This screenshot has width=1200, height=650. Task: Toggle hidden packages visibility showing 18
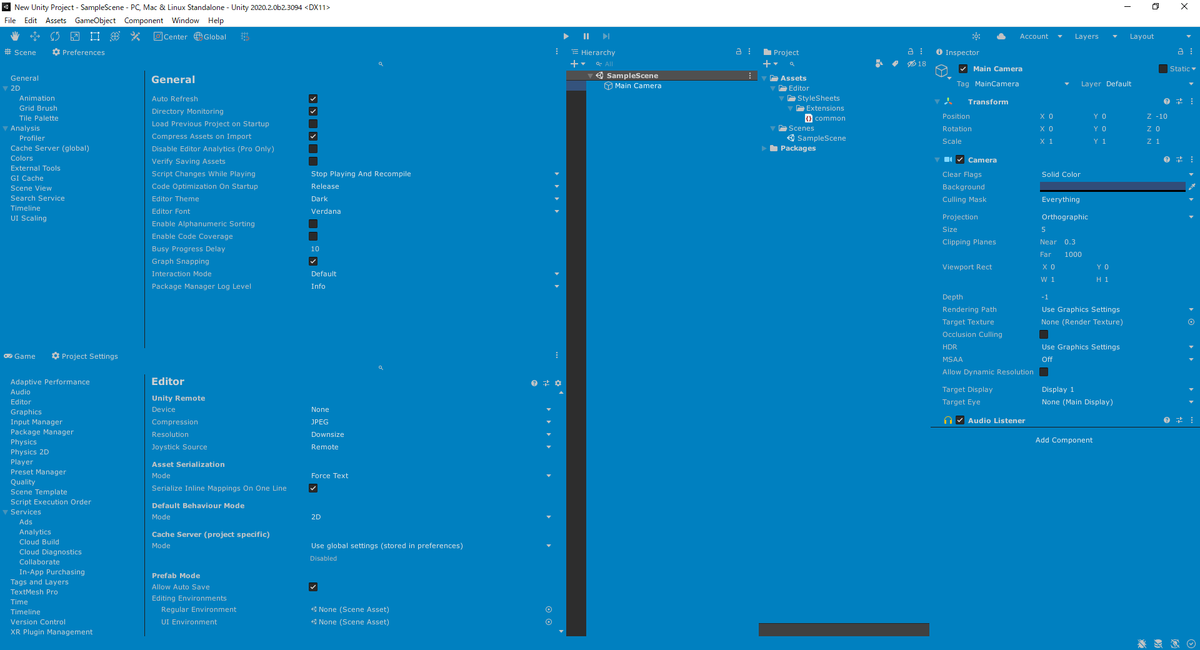(916, 63)
